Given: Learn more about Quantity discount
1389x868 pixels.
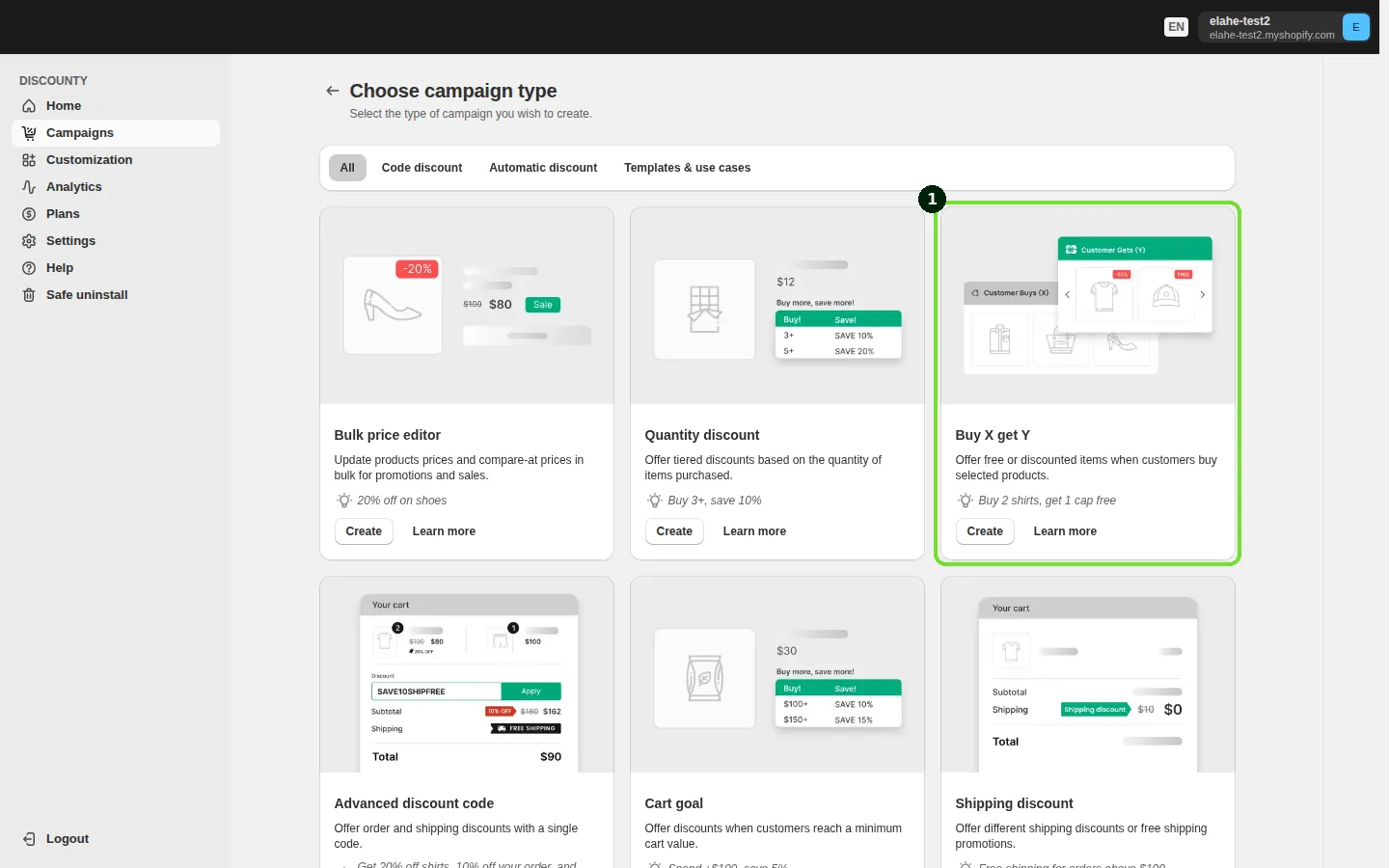Looking at the screenshot, I should pos(754,531).
